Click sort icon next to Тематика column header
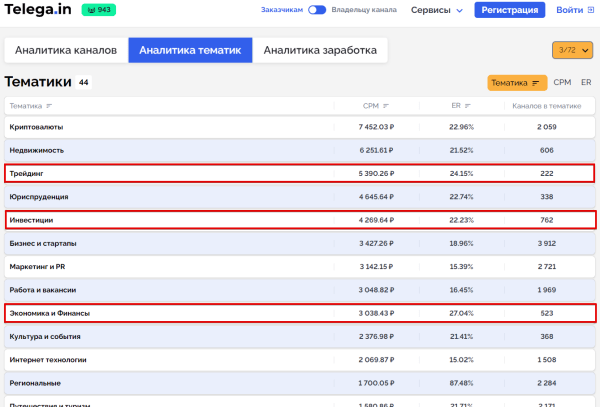 [x=49, y=105]
